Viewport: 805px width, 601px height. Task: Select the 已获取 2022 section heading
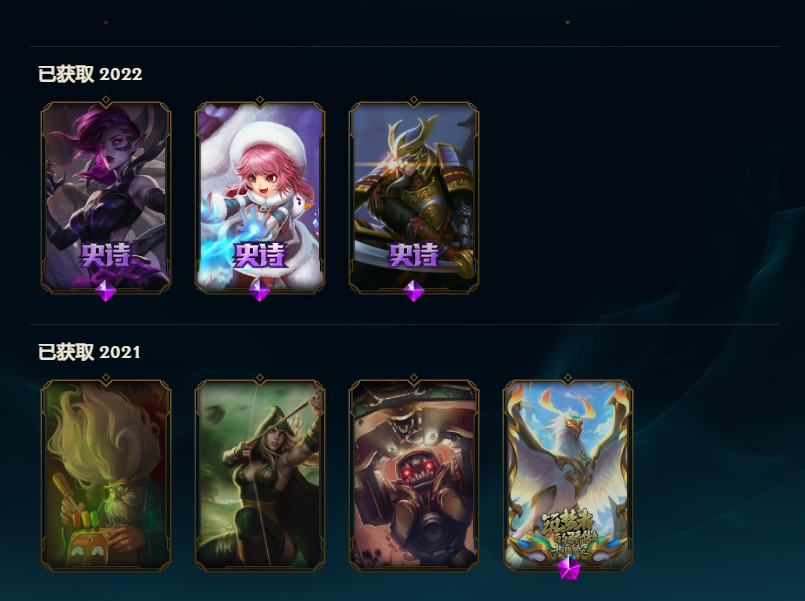(x=90, y=74)
